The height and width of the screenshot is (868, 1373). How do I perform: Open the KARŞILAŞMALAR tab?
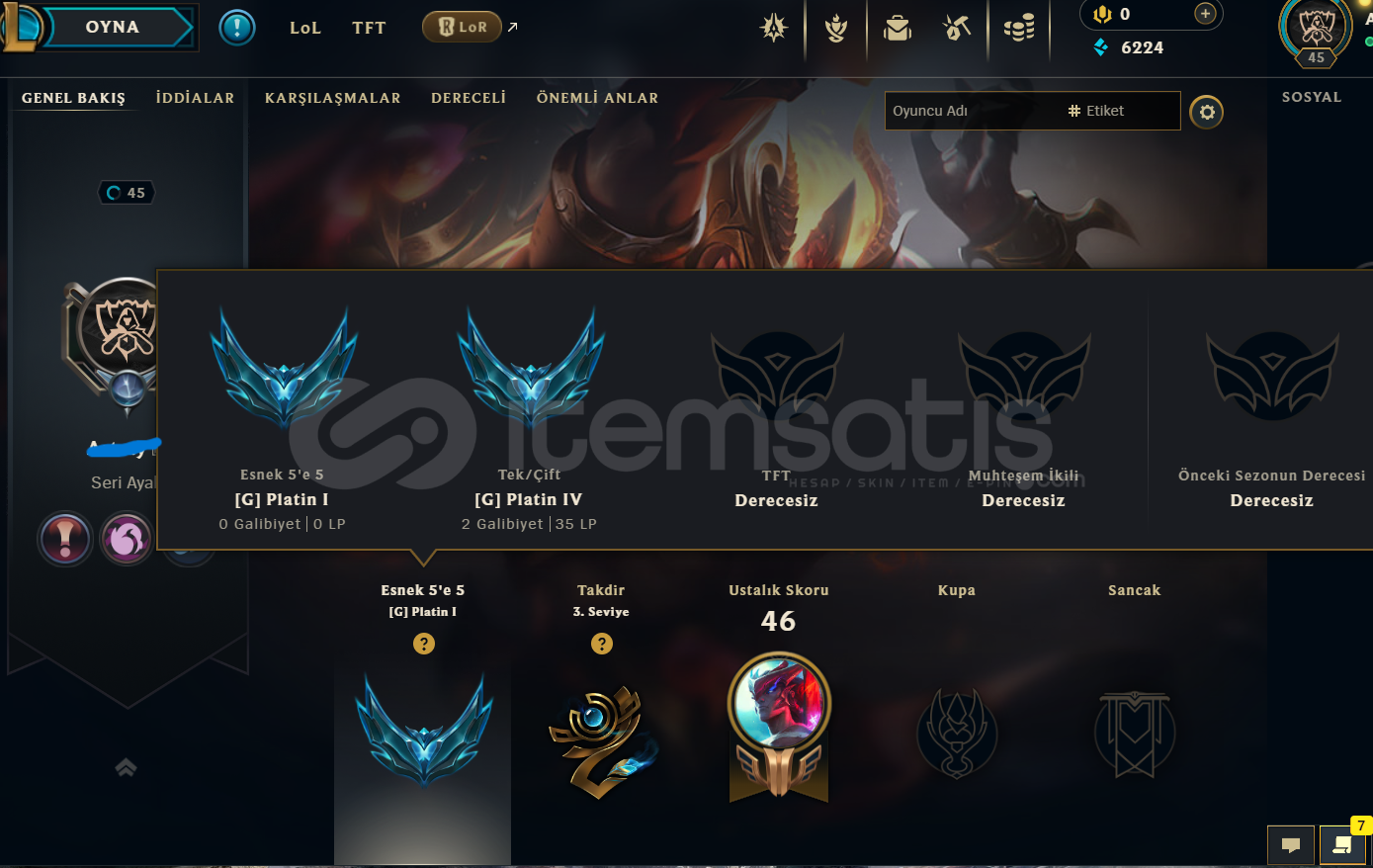tap(333, 98)
